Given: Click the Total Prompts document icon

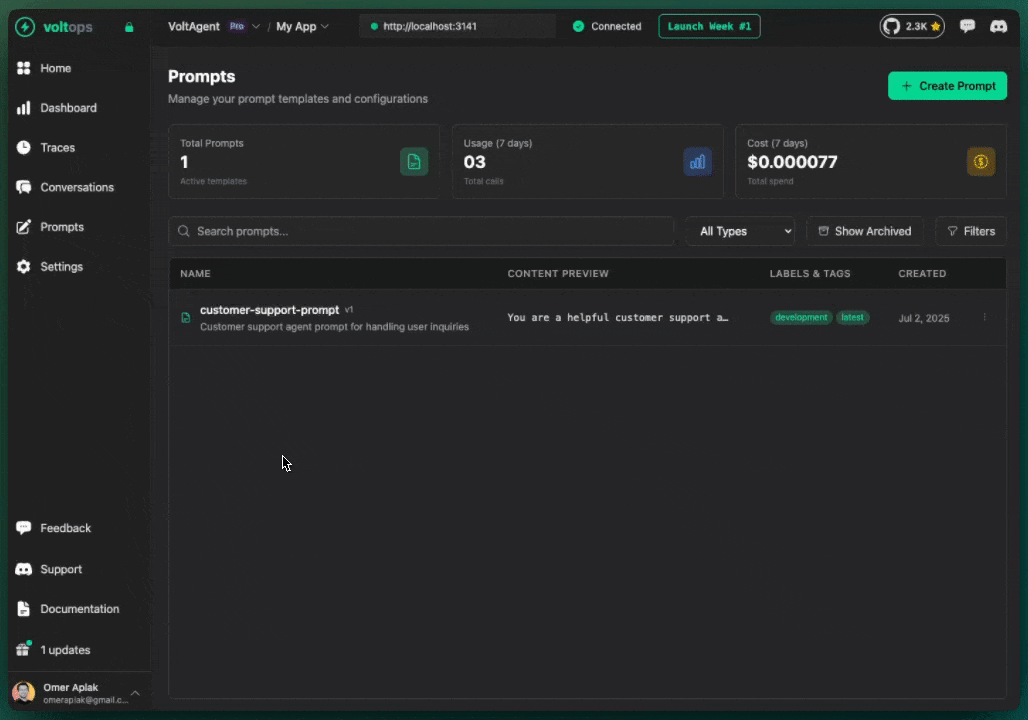Looking at the screenshot, I should coord(414,162).
